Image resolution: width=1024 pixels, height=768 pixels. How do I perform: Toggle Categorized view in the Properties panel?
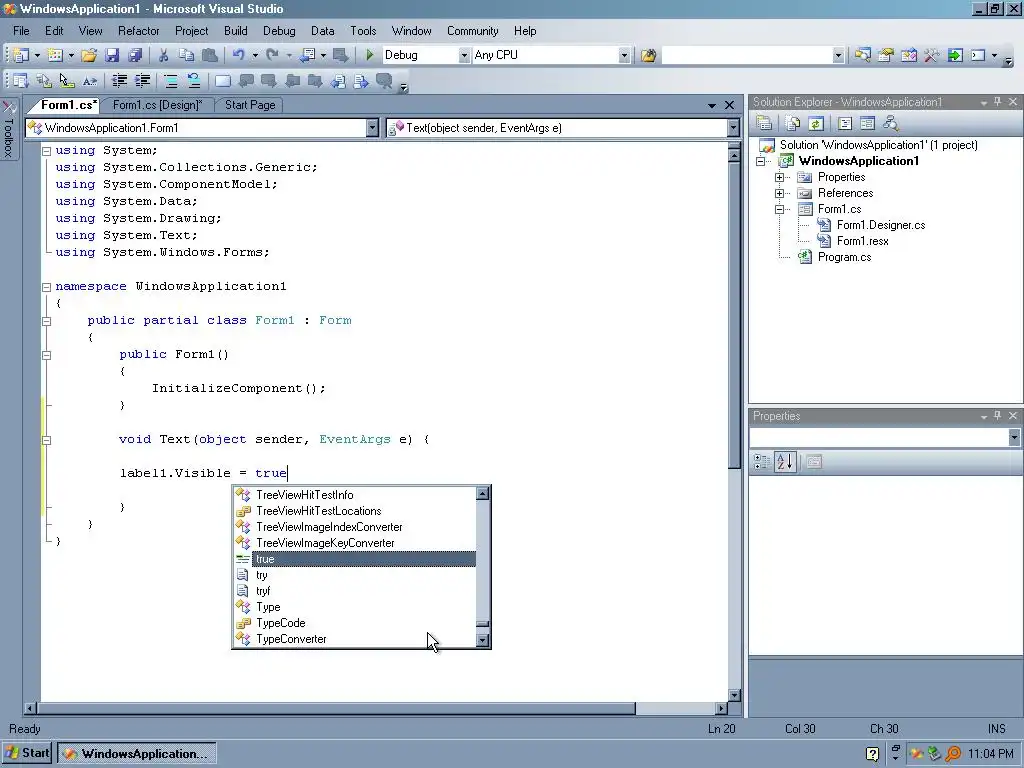point(761,462)
